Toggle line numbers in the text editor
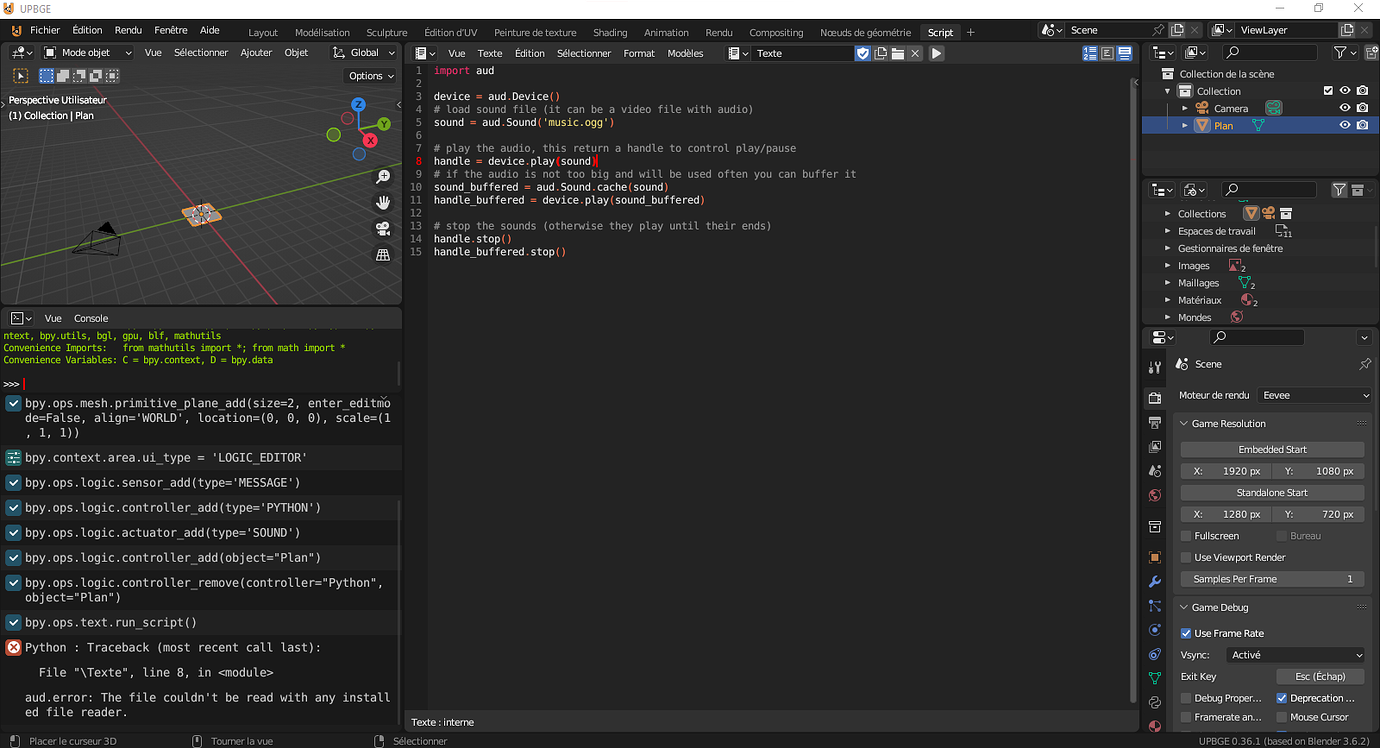This screenshot has width=1380, height=748. tap(1090, 53)
